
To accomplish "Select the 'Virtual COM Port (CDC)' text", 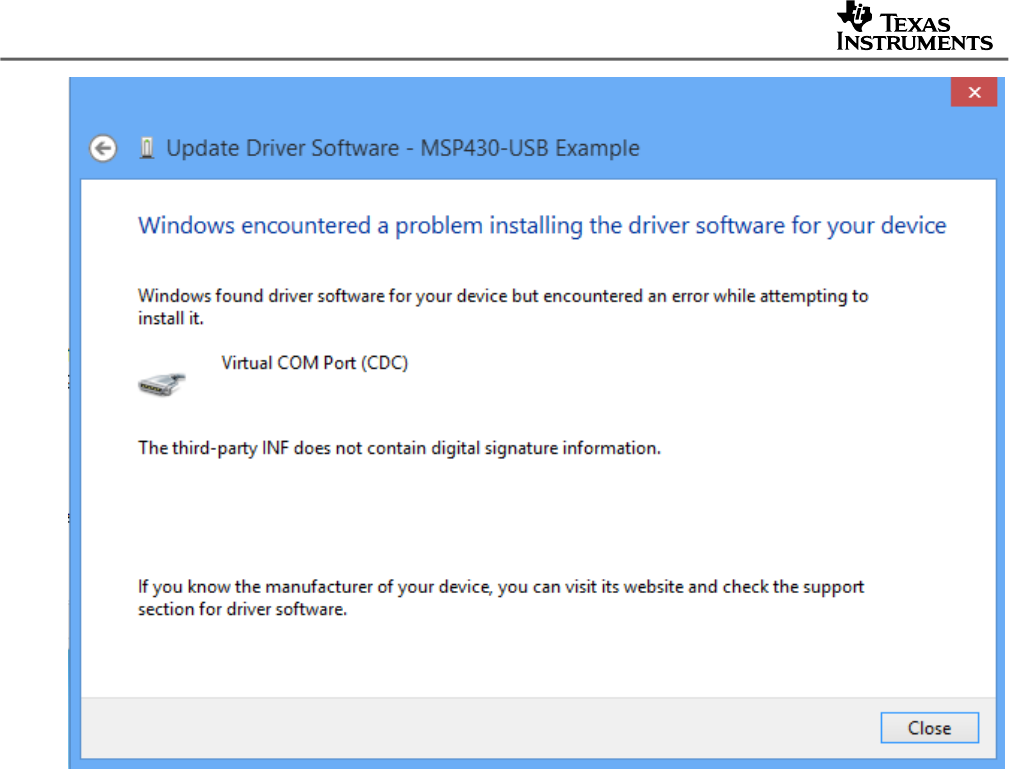I will tap(315, 363).
